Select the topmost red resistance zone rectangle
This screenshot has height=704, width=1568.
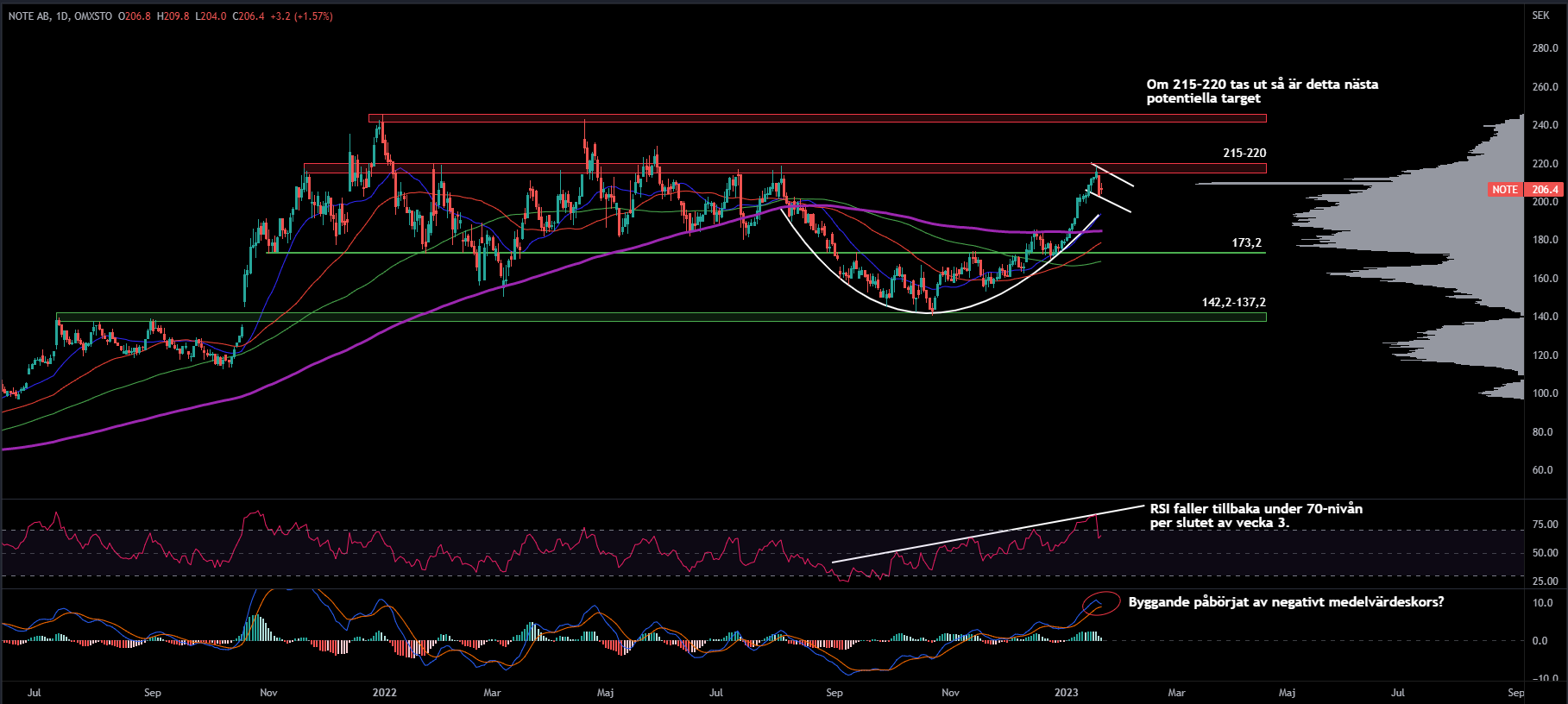click(777, 117)
